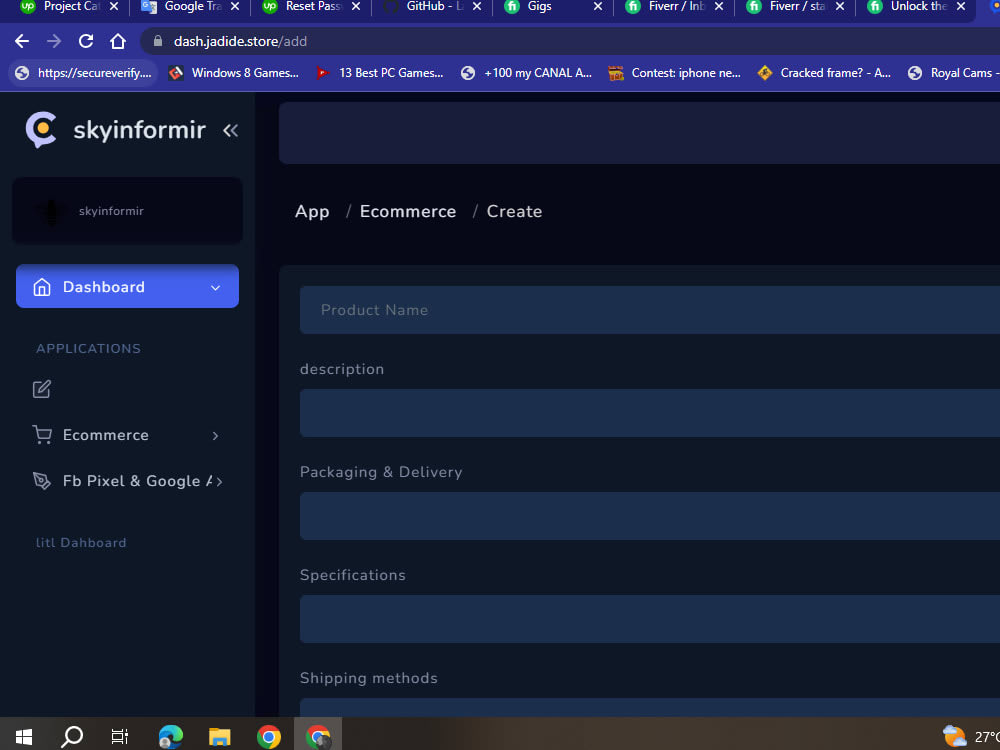Expand the Ecommerce submenu arrow
The image size is (1000, 750).
click(216, 436)
